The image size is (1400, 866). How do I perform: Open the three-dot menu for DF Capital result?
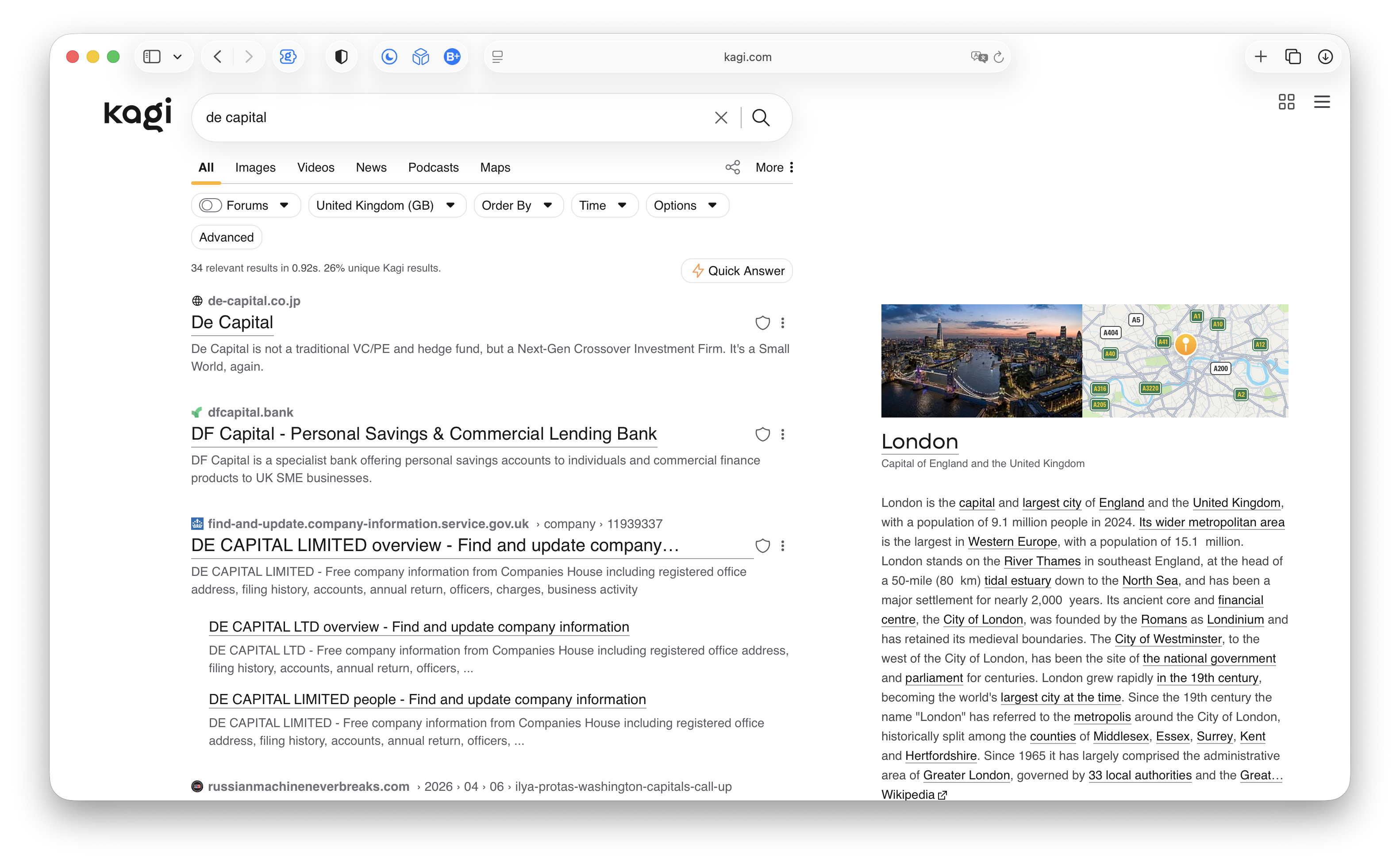[x=782, y=434]
